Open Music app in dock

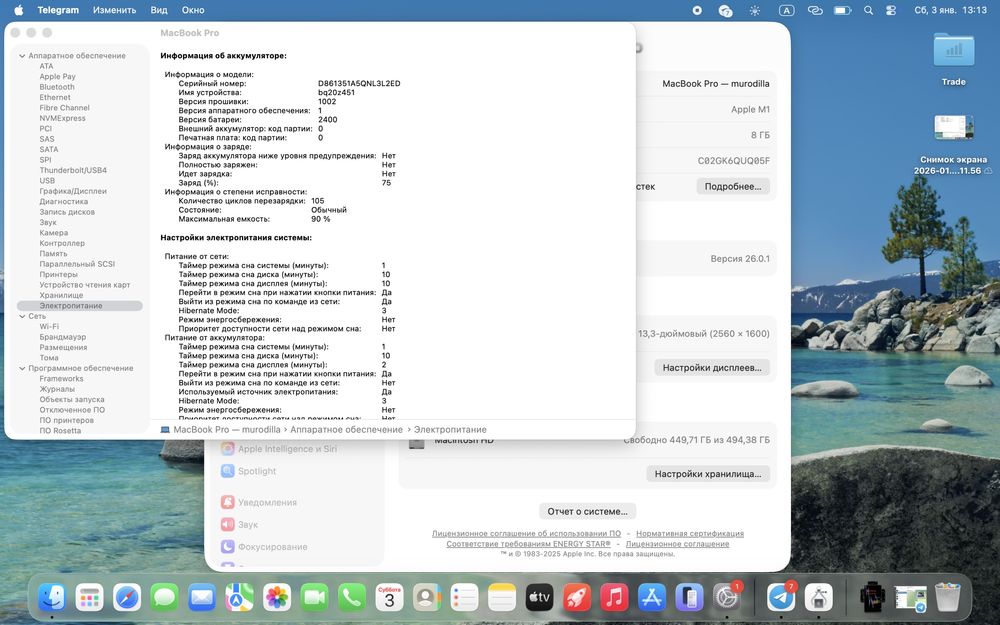click(614, 598)
